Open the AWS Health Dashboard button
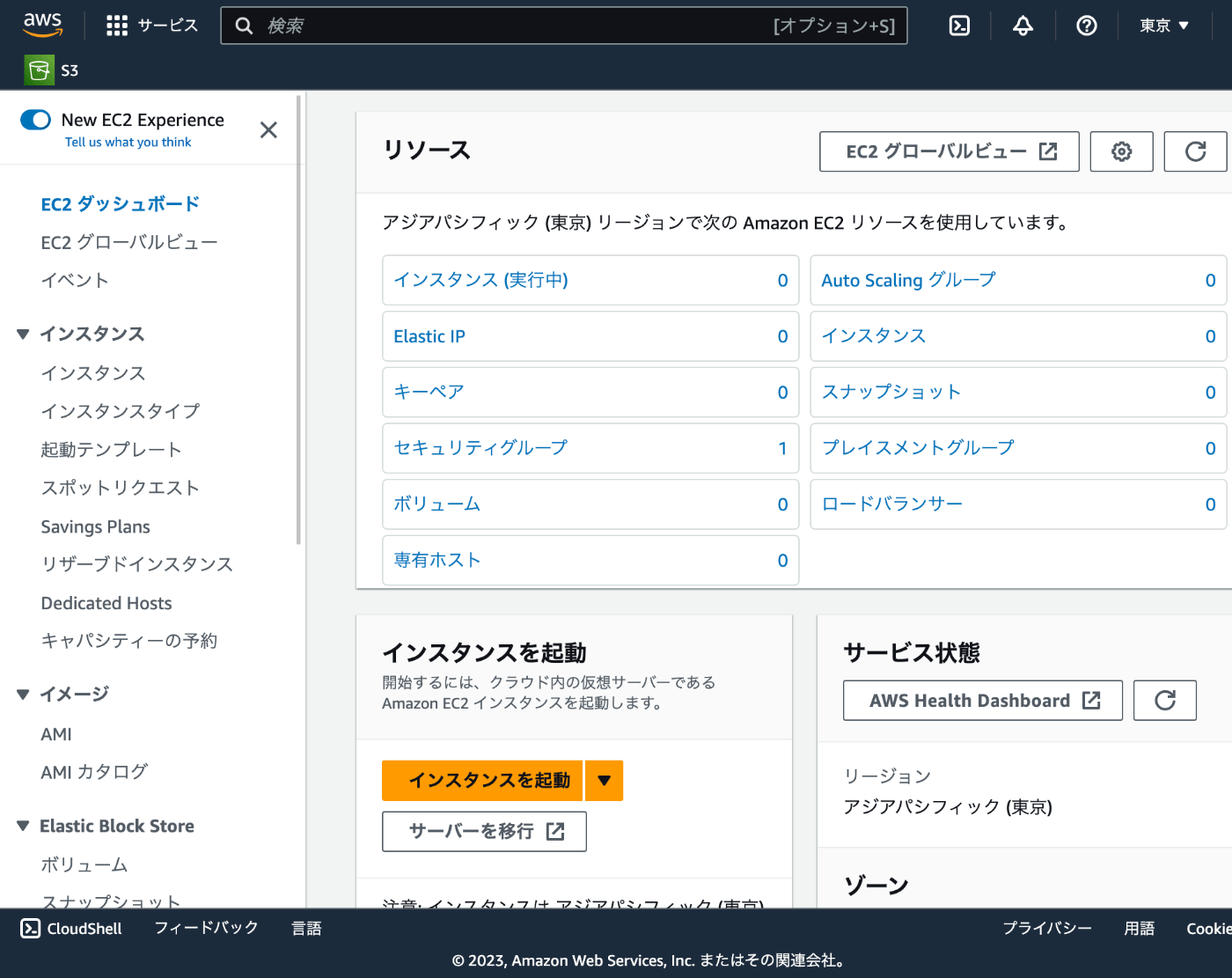This screenshot has height=978, width=1232. [983, 701]
